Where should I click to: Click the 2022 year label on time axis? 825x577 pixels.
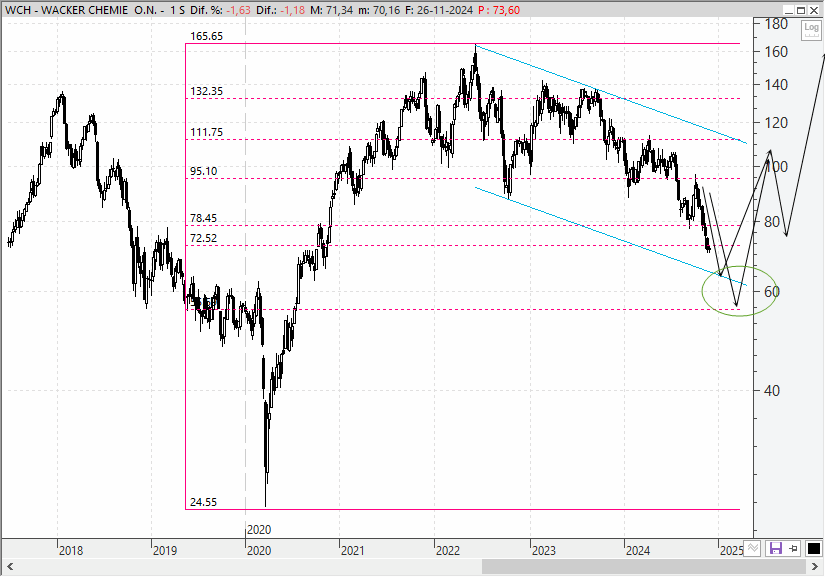(448, 551)
